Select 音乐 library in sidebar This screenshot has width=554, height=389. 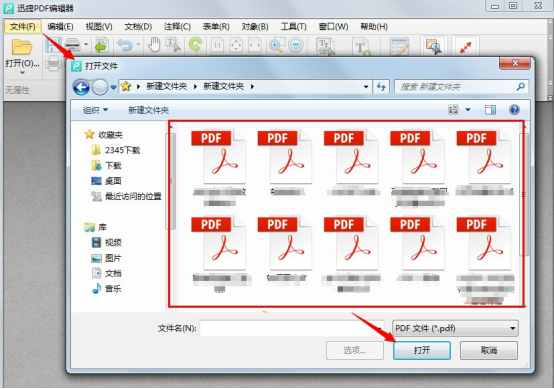coord(106,289)
